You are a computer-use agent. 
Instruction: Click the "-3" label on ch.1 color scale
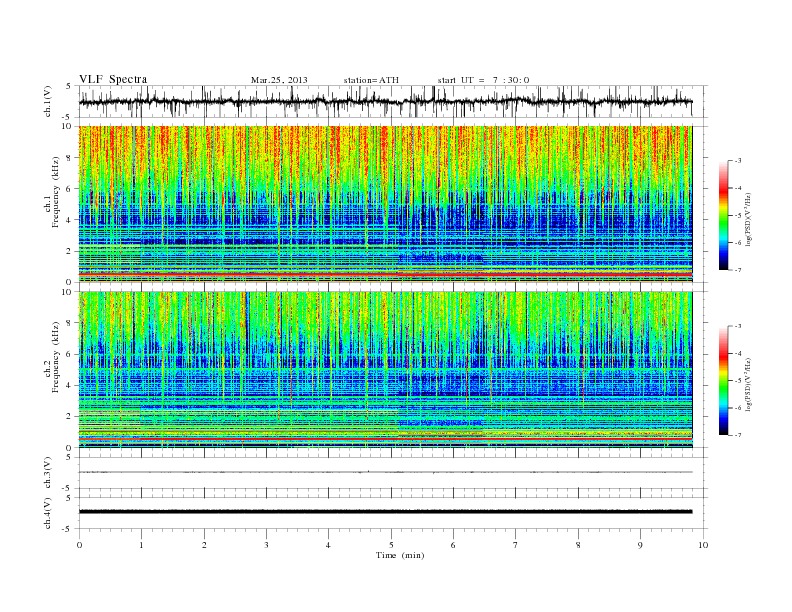click(x=738, y=161)
